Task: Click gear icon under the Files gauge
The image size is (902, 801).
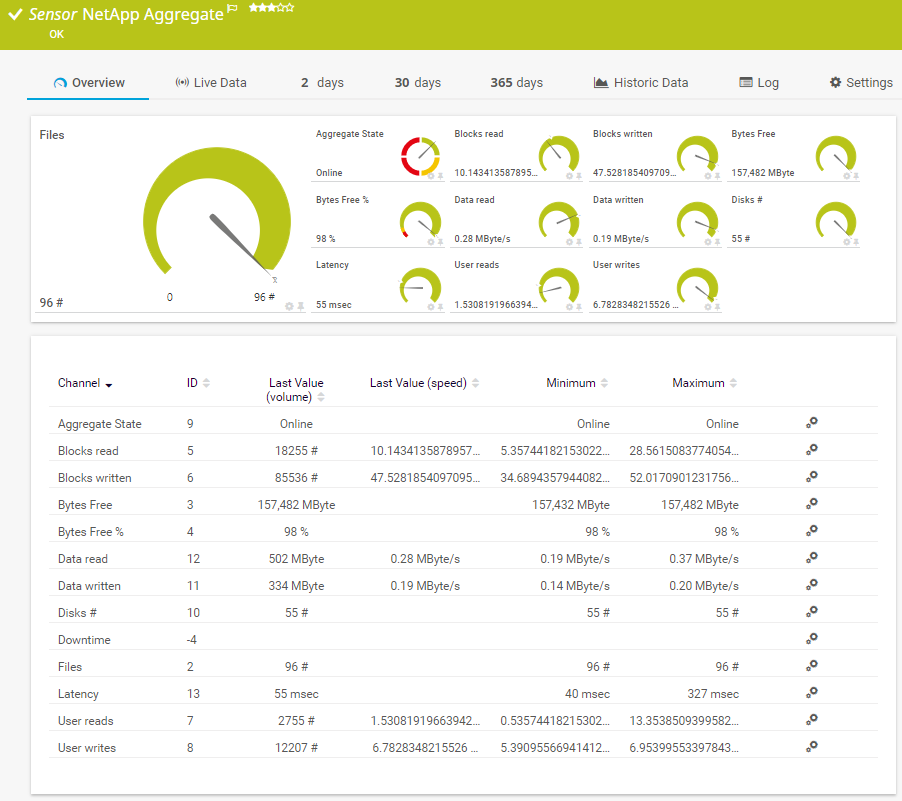Action: tap(289, 306)
